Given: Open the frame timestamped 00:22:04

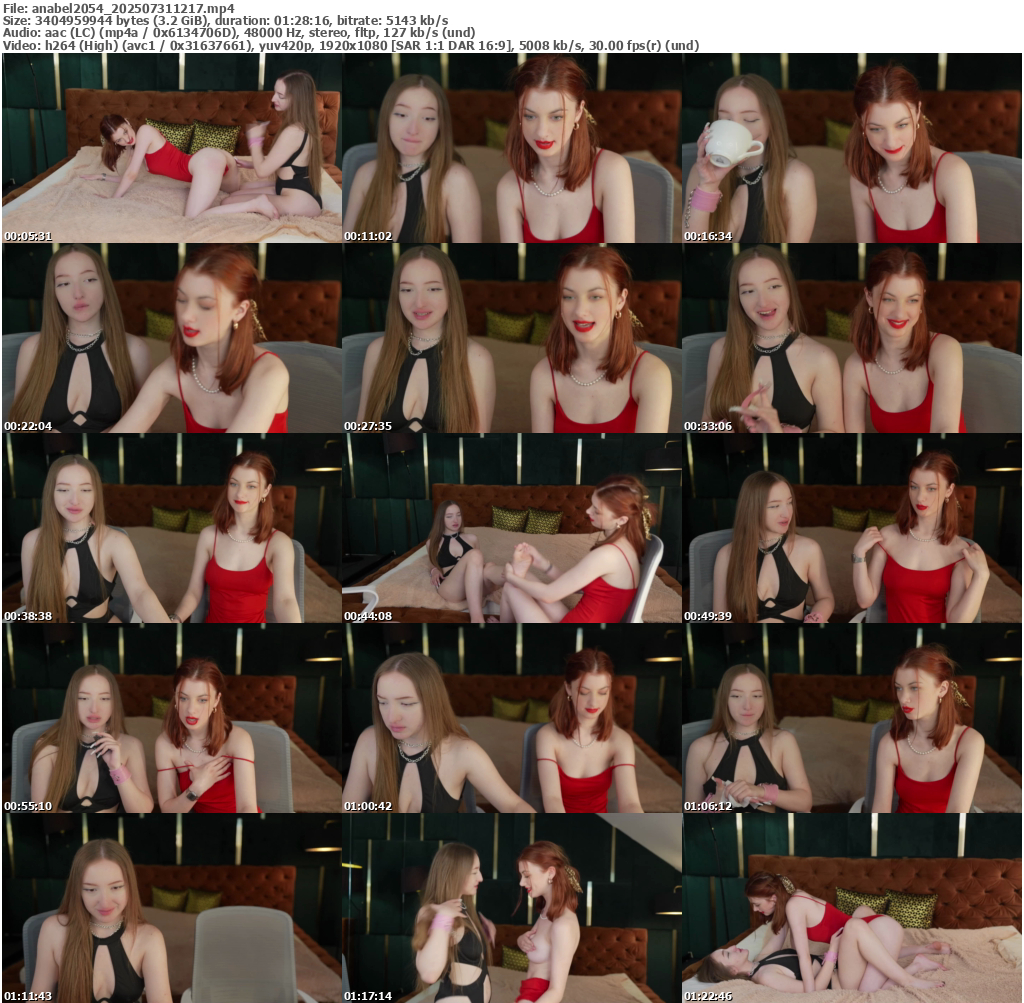Looking at the screenshot, I should [171, 338].
